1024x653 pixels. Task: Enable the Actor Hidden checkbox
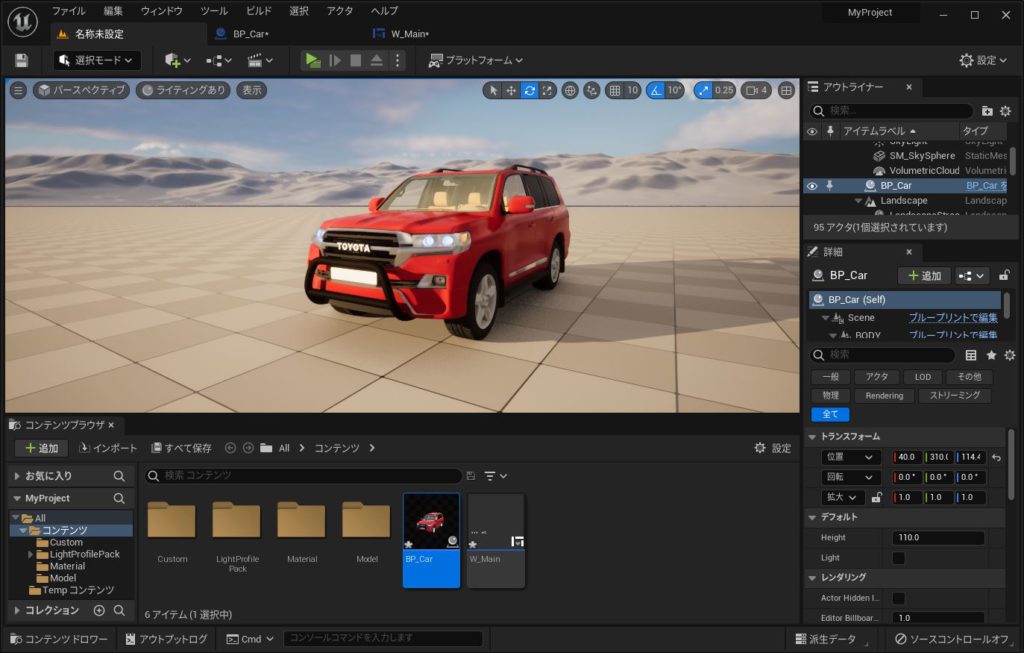pos(899,598)
